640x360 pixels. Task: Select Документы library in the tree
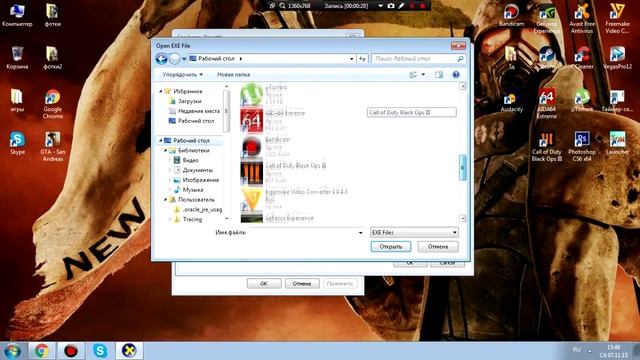pyautogui.click(x=198, y=170)
